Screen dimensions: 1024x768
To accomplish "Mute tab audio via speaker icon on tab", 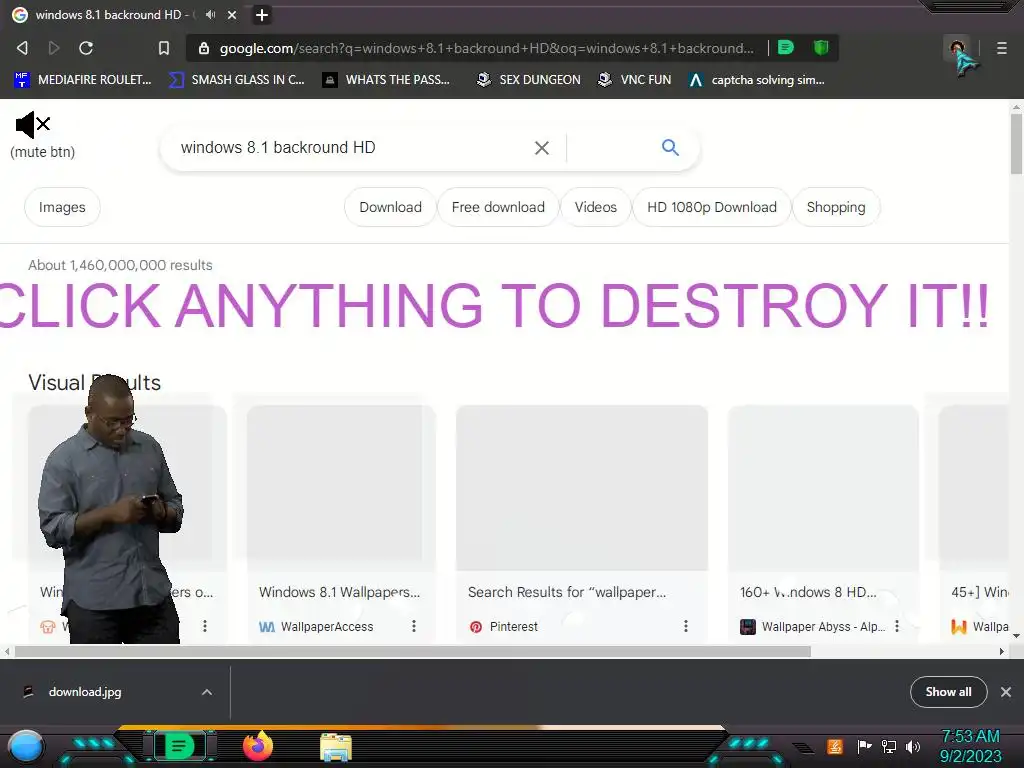I will coord(210,14).
